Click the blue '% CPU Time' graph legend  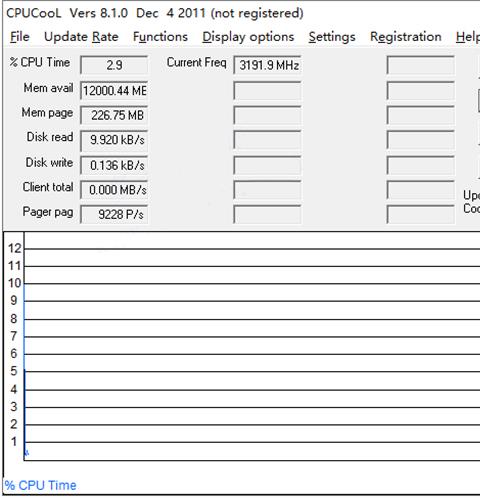[x=41, y=485]
